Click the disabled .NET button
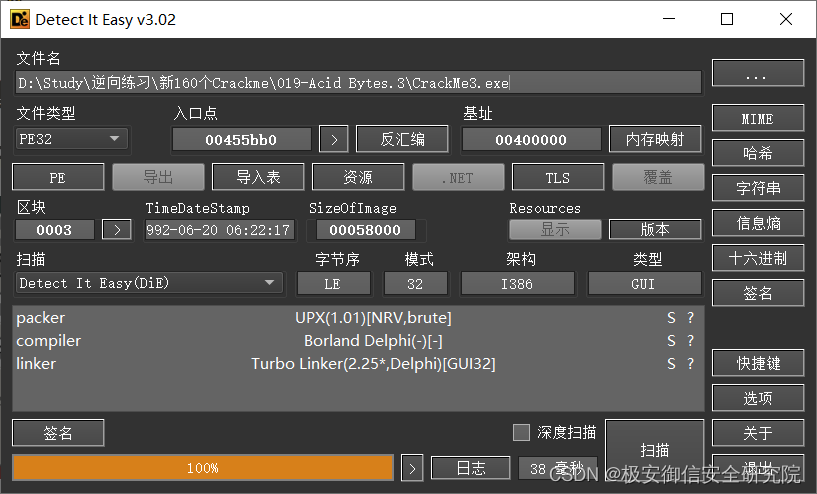Screen dimensions: 817x494 point(458,177)
